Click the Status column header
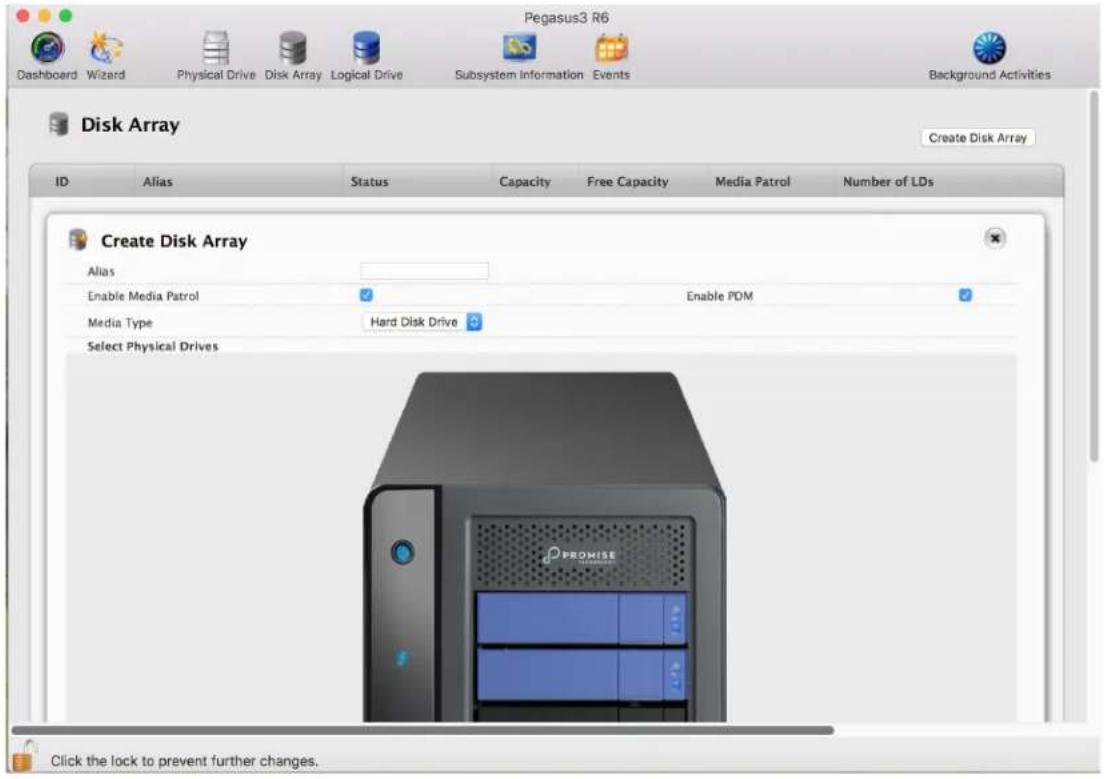Viewport: 1104px width, 779px height. [369, 182]
